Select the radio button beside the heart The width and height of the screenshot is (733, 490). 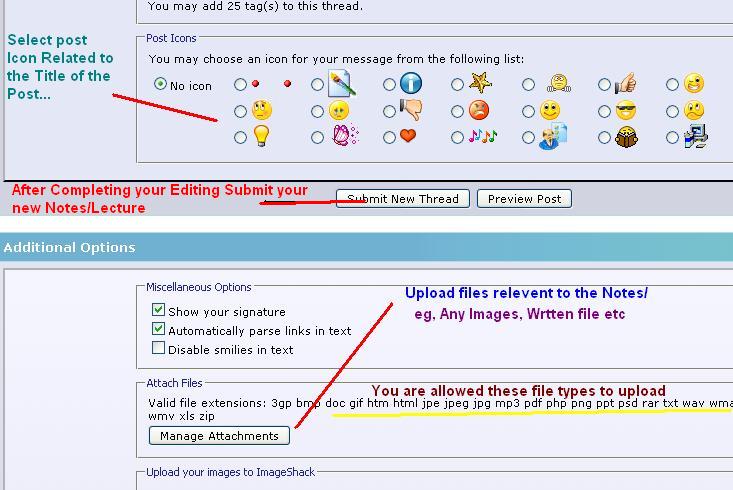[389, 137]
